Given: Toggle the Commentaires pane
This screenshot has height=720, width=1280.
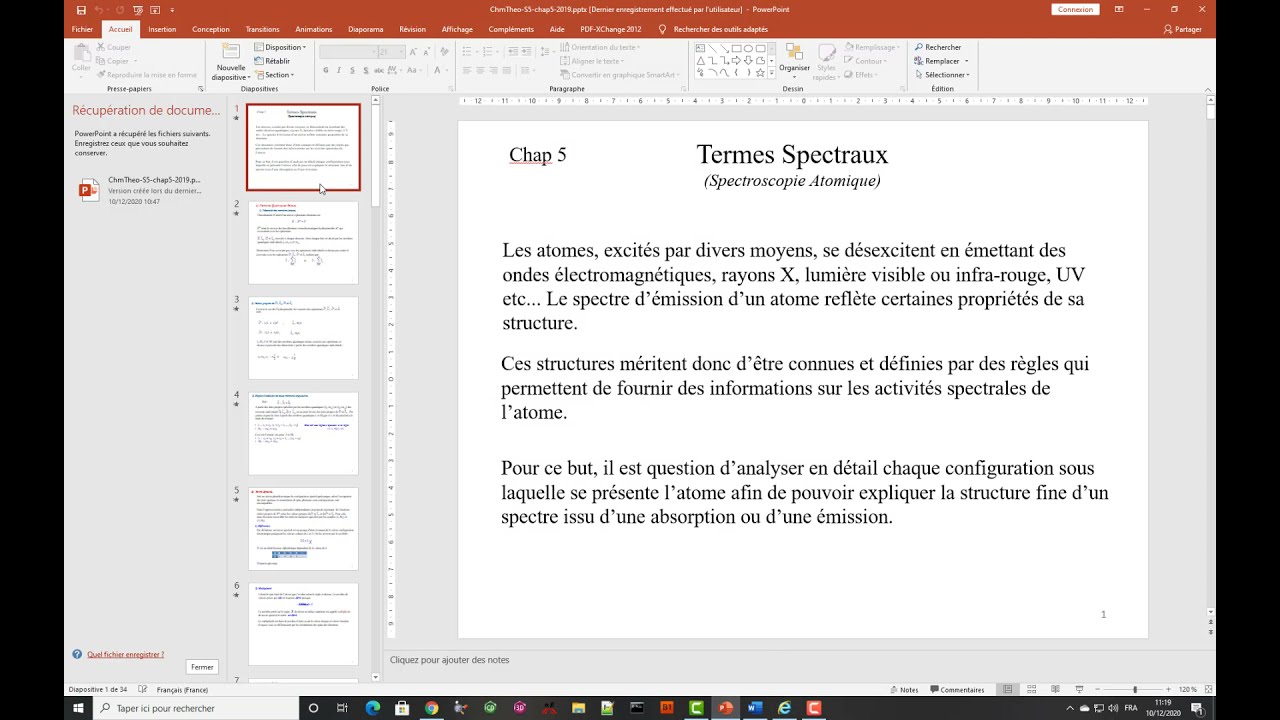Looking at the screenshot, I should coord(958,689).
